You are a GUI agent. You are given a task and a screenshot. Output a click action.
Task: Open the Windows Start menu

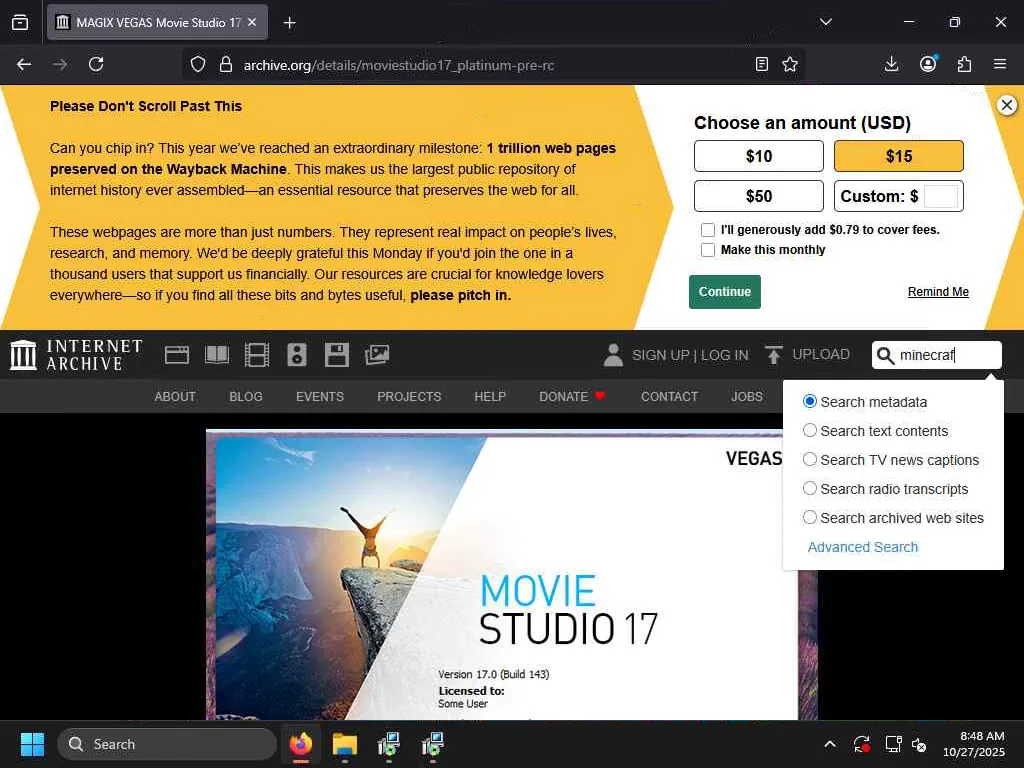click(x=32, y=744)
